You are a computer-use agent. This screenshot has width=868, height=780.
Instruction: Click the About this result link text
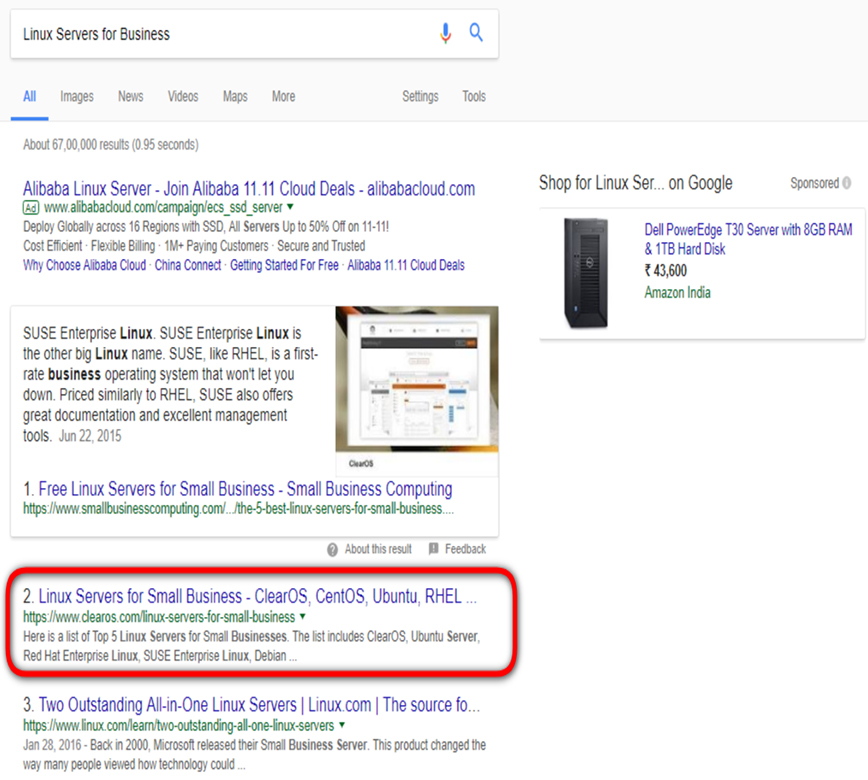coord(378,549)
